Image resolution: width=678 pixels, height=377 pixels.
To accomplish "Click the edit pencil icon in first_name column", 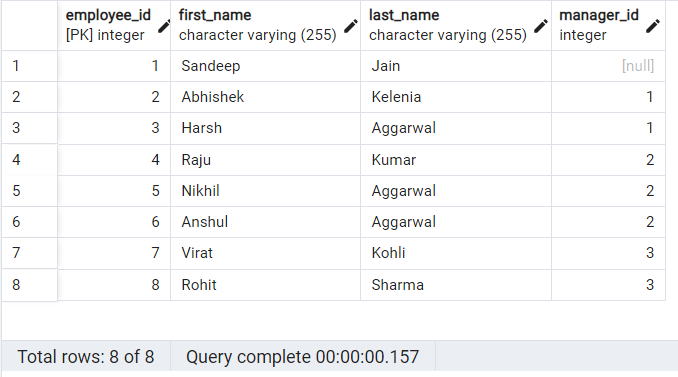I will [351, 26].
